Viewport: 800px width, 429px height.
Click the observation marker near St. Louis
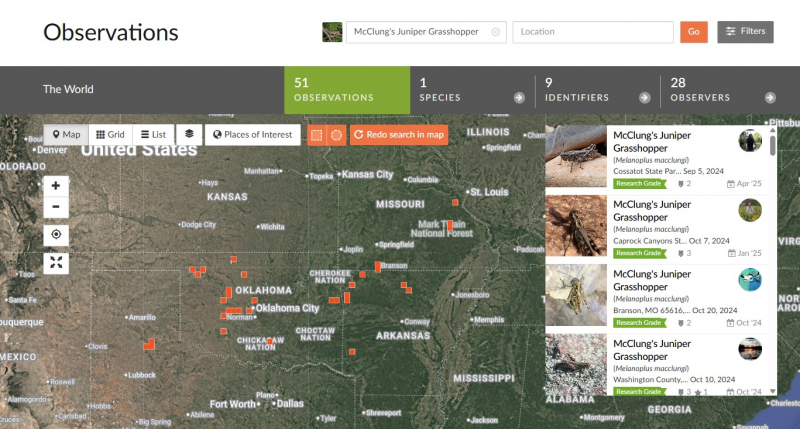pos(455,203)
